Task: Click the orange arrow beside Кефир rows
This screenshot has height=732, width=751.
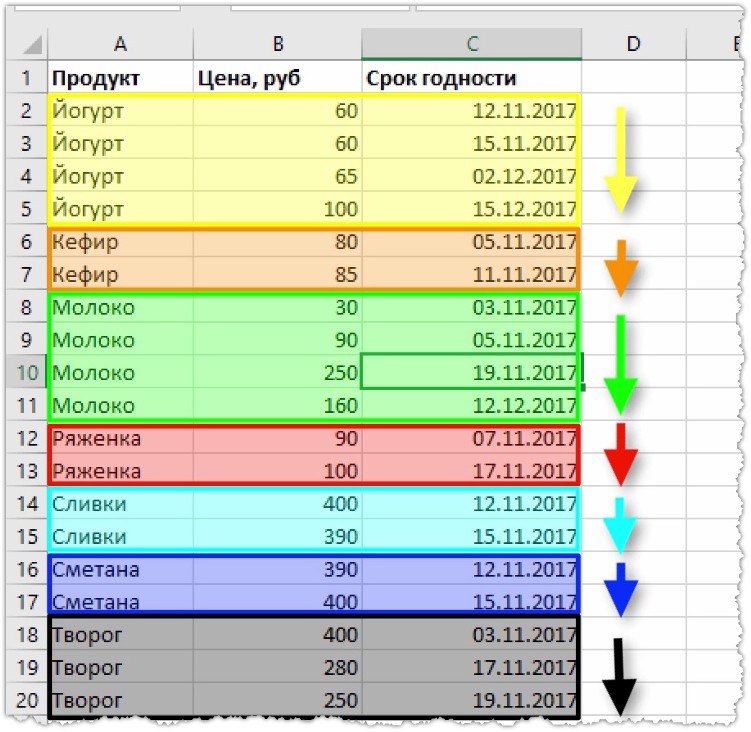Action: click(621, 269)
